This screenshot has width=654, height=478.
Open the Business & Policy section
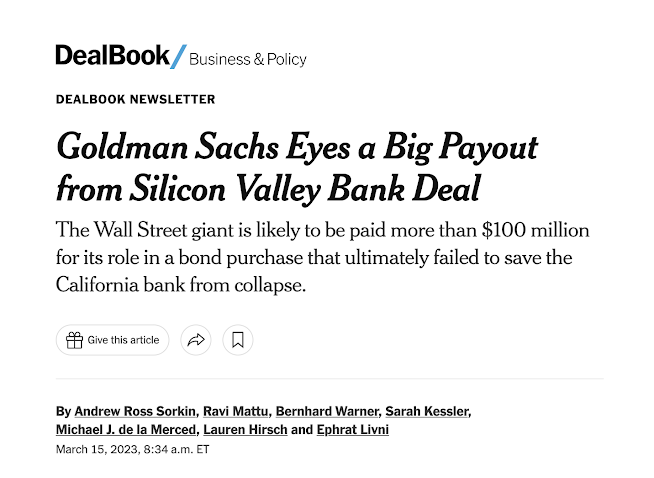pyautogui.click(x=247, y=59)
